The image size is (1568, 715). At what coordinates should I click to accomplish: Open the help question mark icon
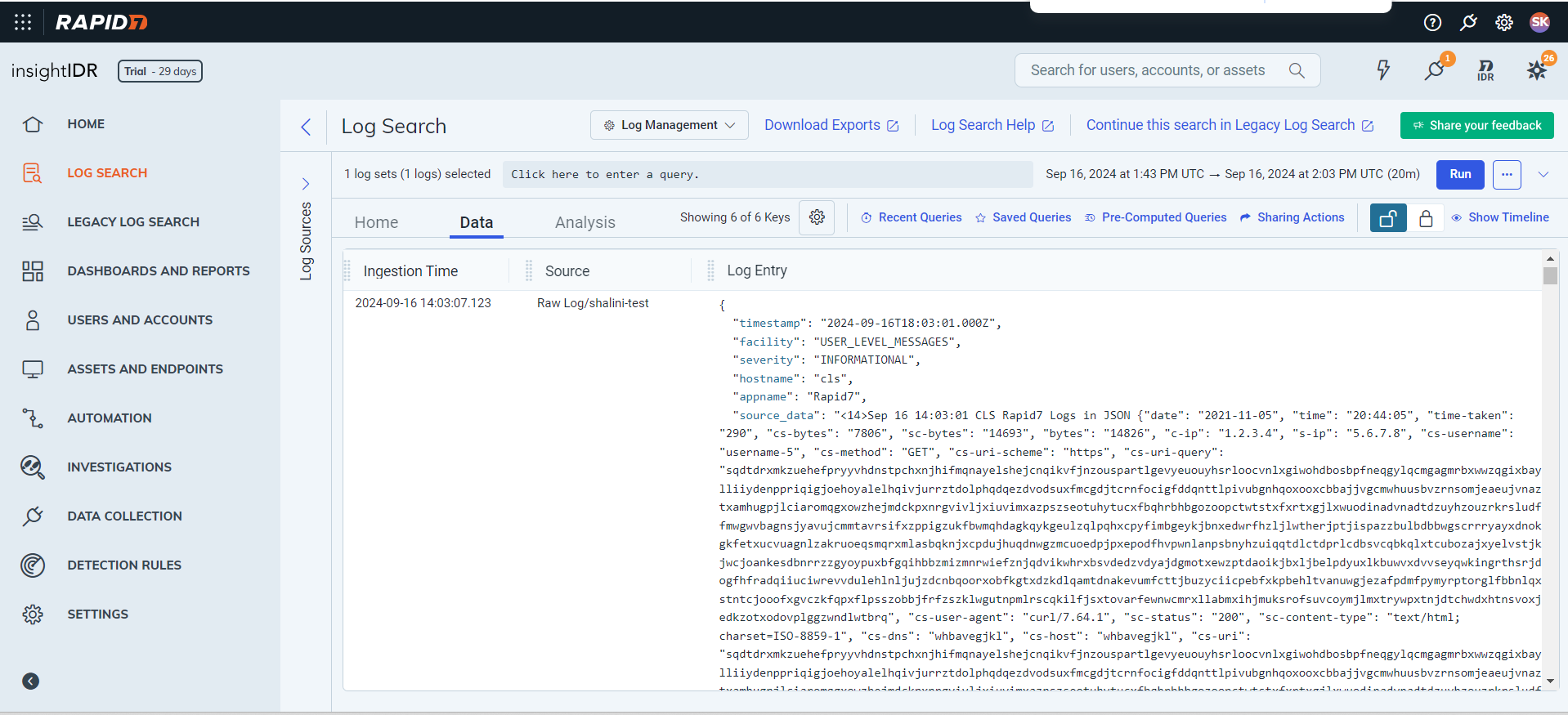coord(1432,22)
